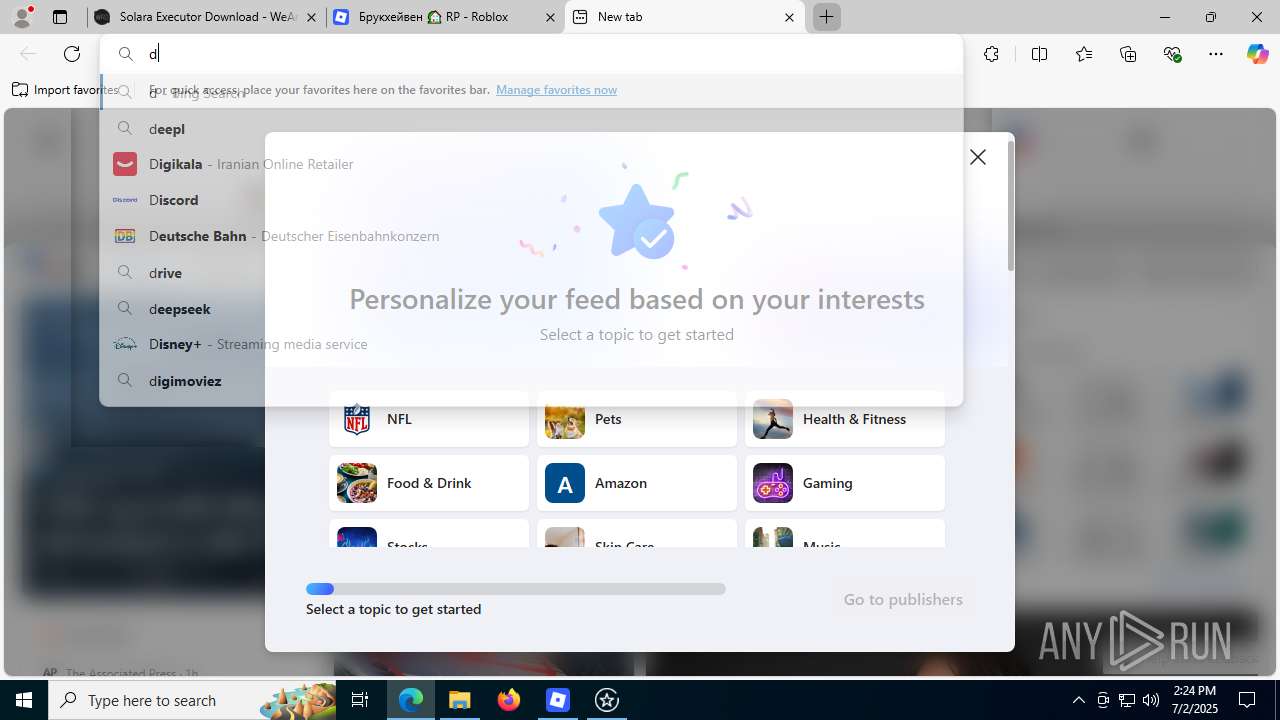Open the notifications center icon
1280x720 pixels.
pos(1248,700)
